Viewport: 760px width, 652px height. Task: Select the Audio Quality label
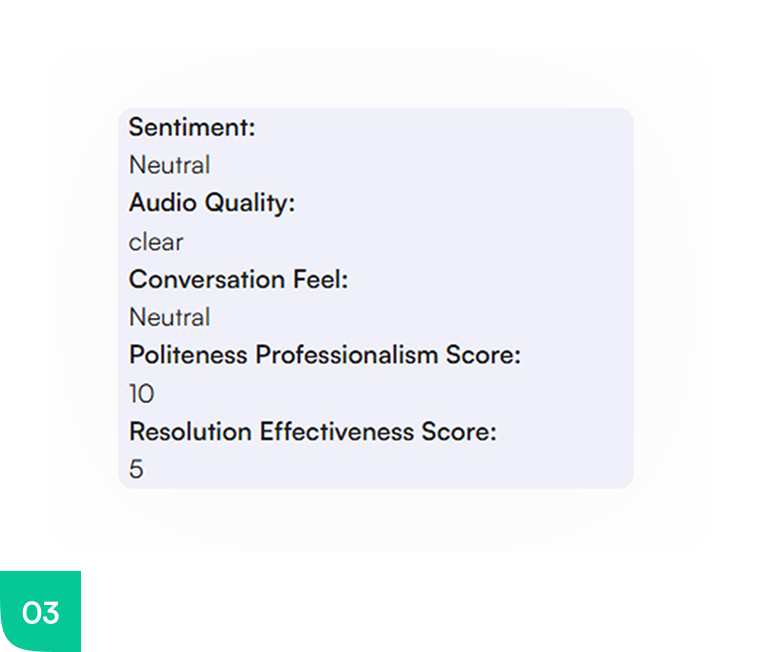[212, 203]
